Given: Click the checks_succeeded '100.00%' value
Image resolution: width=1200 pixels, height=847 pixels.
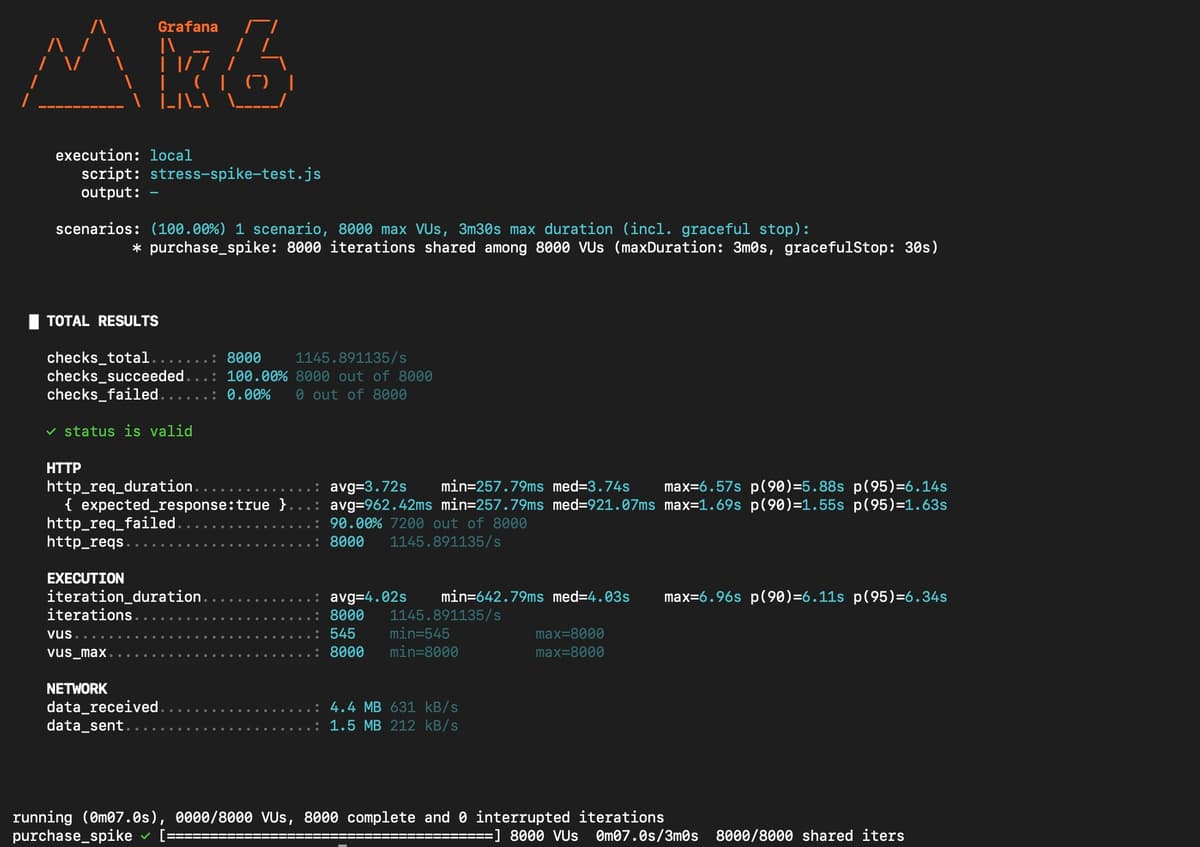Looking at the screenshot, I should 257,376.
